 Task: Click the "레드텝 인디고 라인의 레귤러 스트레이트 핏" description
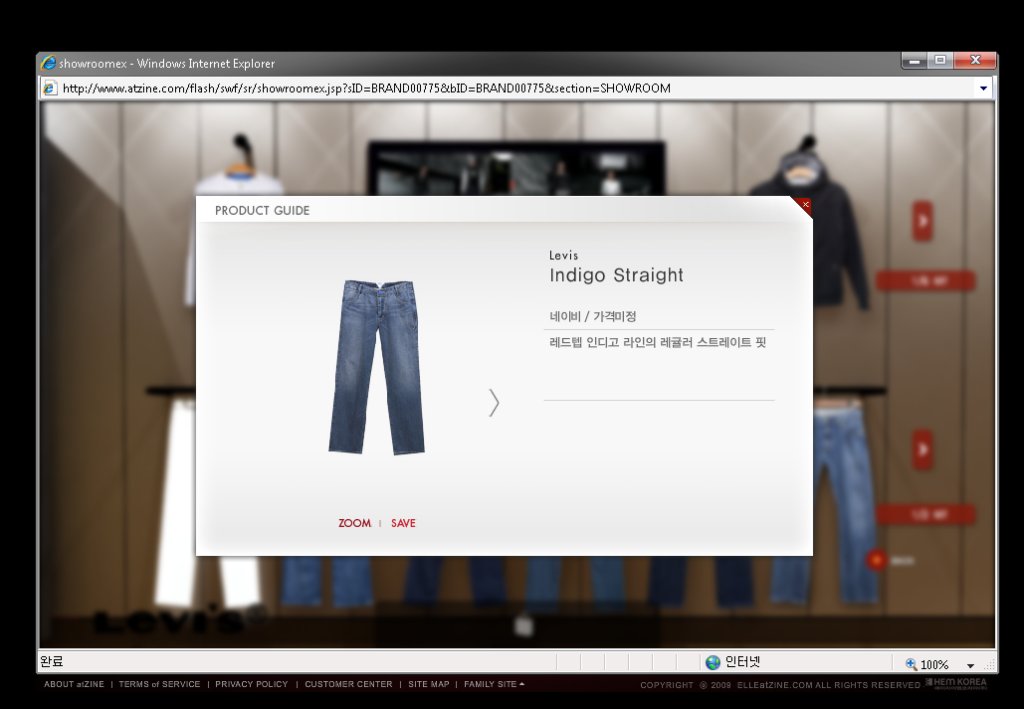click(x=658, y=342)
